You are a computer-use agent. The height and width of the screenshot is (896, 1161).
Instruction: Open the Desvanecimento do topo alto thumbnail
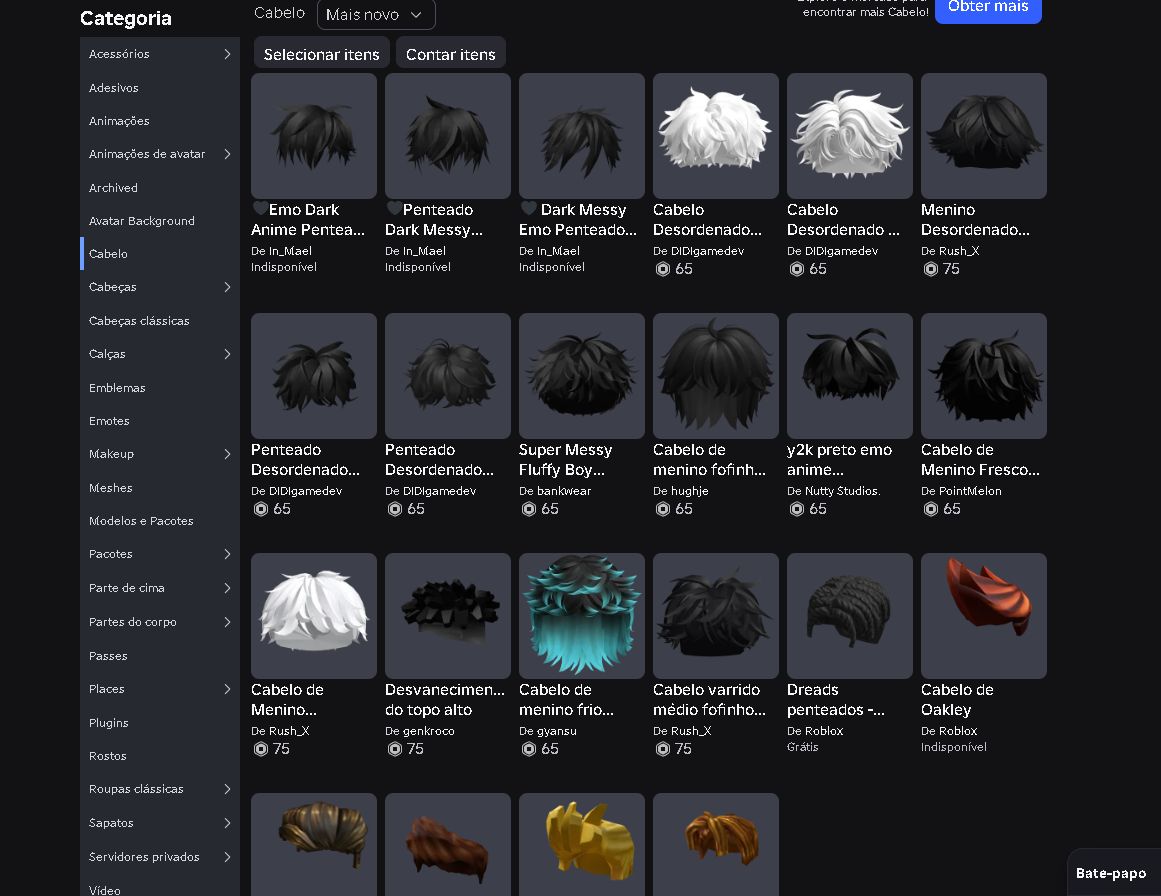pyautogui.click(x=448, y=615)
